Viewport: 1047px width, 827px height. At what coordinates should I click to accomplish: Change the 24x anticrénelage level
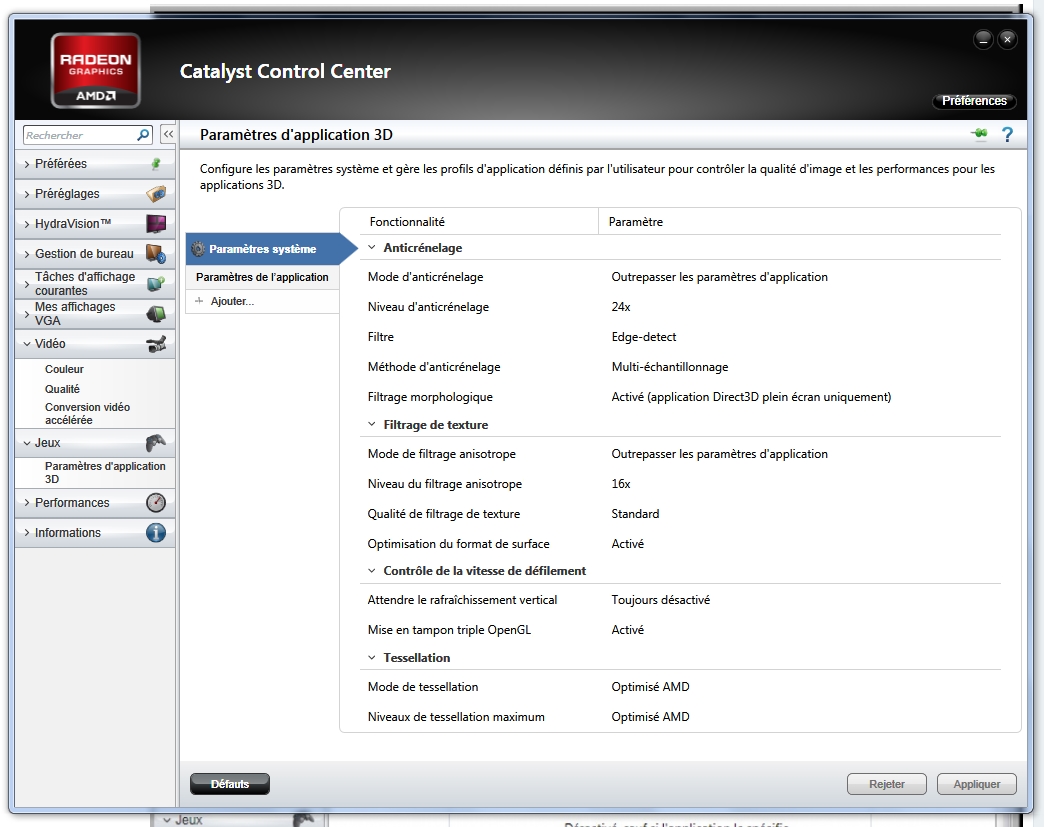[620, 307]
